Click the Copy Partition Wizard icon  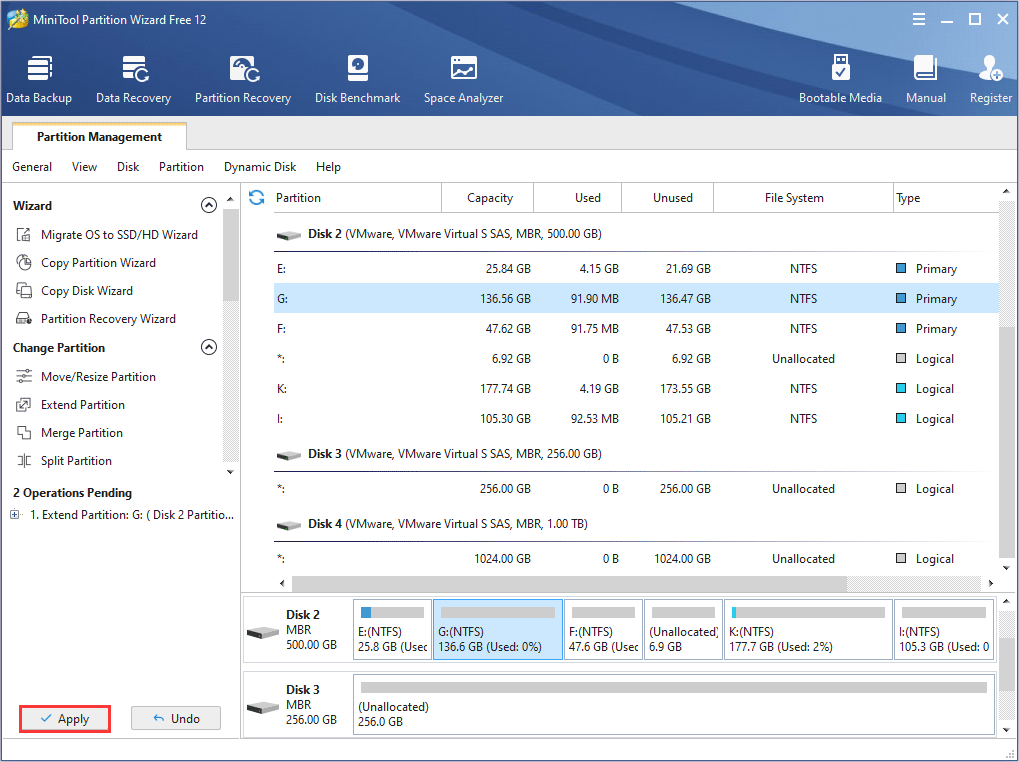click(x=23, y=262)
